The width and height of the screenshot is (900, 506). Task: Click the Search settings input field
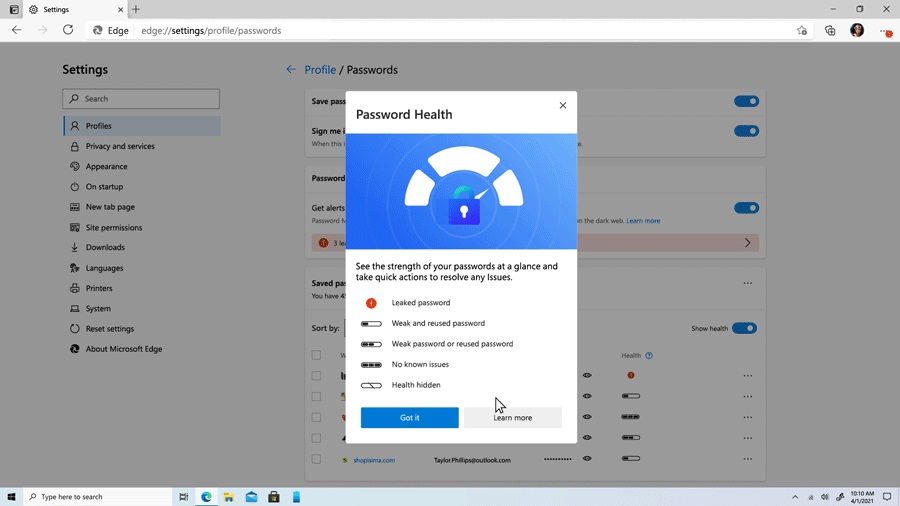[141, 99]
